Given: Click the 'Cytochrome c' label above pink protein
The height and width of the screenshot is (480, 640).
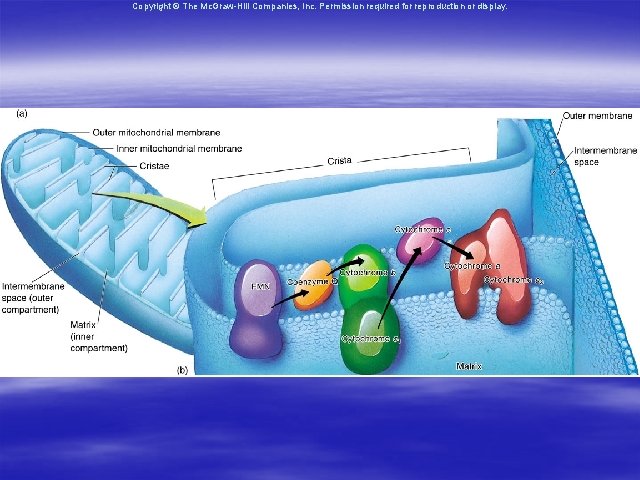Looking at the screenshot, I should [422, 229].
